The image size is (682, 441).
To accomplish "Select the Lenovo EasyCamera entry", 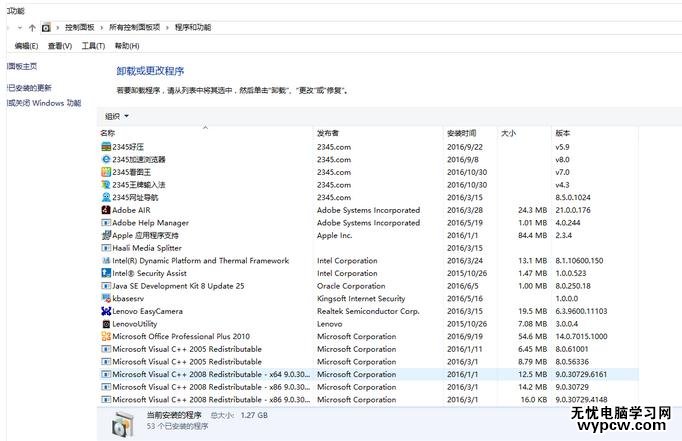I will point(147,311).
